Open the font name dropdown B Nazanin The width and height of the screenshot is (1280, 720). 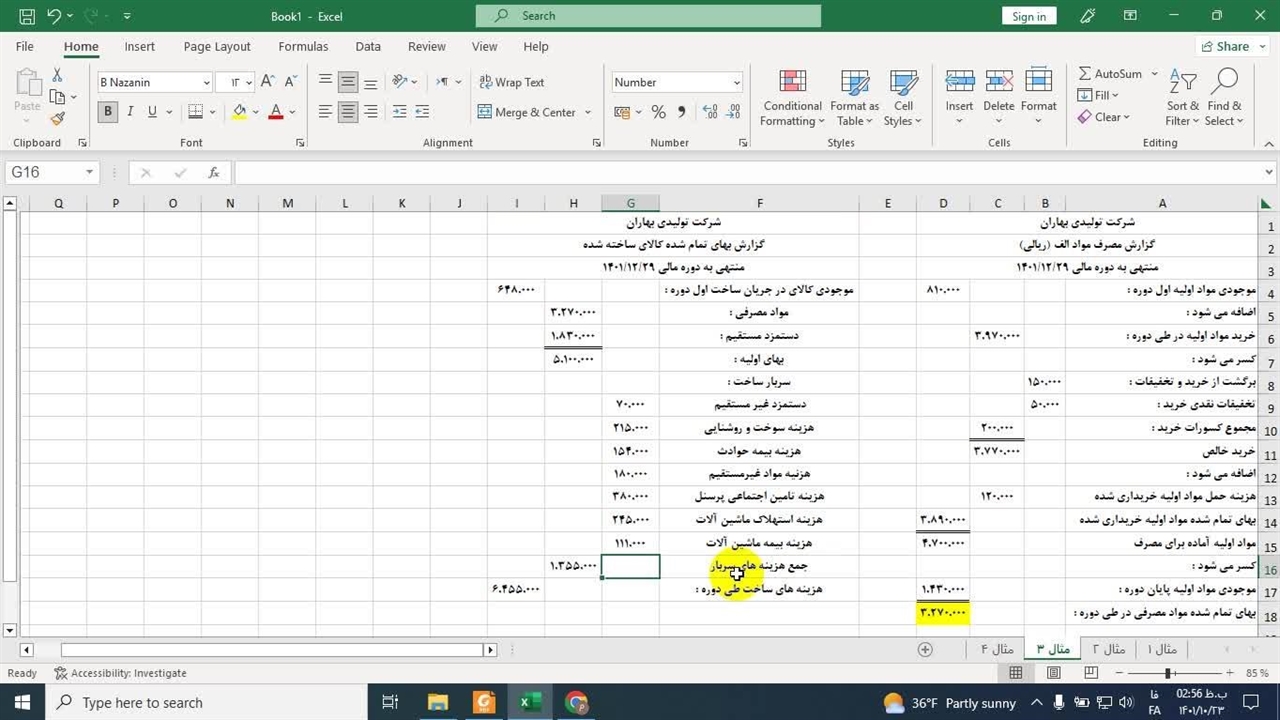207,83
